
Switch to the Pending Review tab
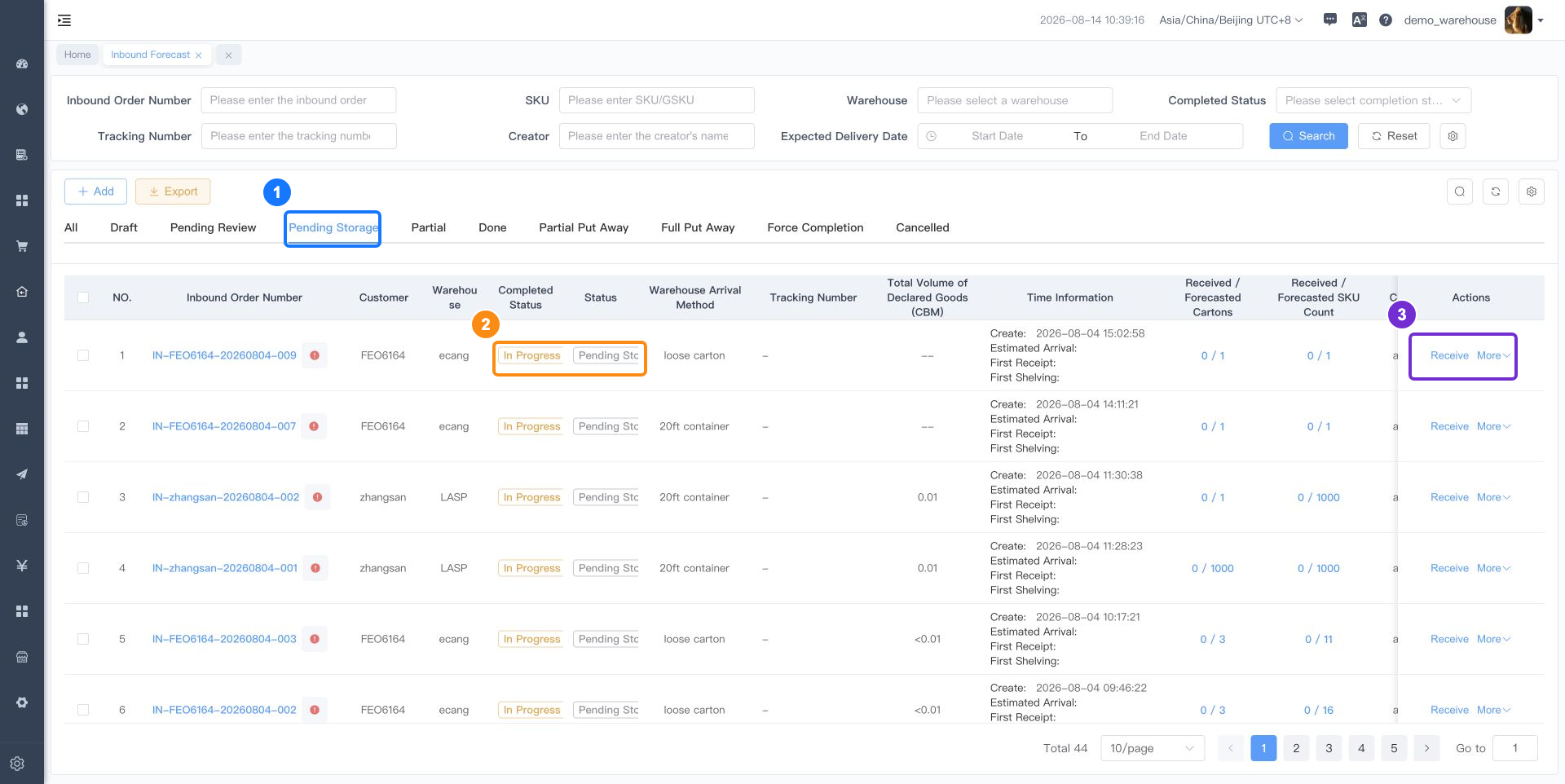(x=213, y=227)
